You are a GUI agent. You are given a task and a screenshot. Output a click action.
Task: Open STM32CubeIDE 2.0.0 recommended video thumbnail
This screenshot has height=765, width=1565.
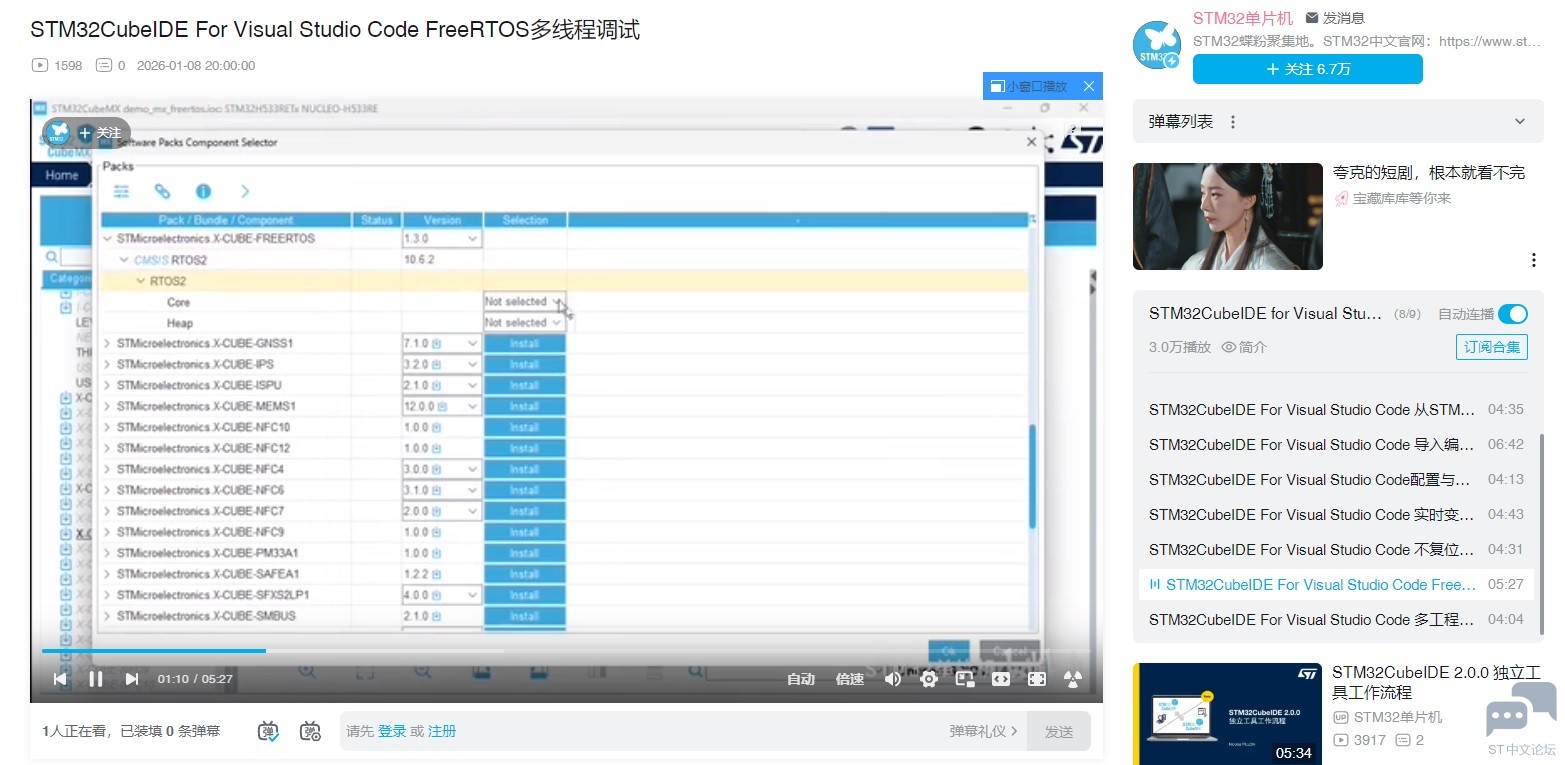pos(1227,713)
